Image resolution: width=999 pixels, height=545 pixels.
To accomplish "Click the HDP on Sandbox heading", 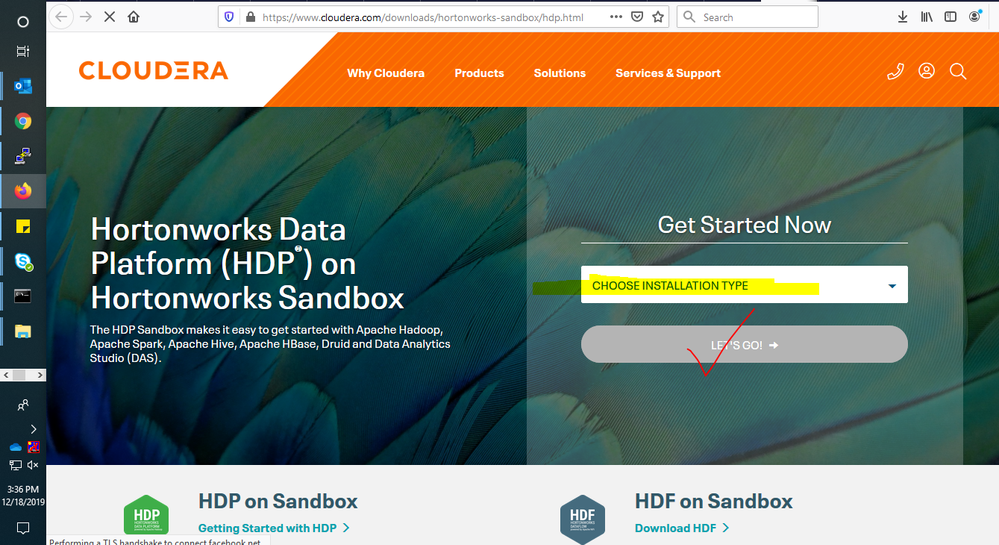I will click(278, 501).
